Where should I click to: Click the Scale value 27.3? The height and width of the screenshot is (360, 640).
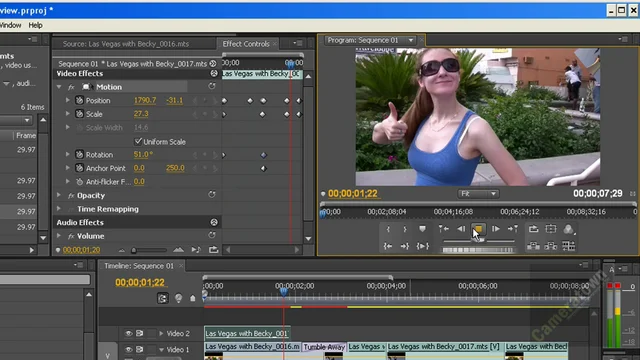[x=141, y=114]
